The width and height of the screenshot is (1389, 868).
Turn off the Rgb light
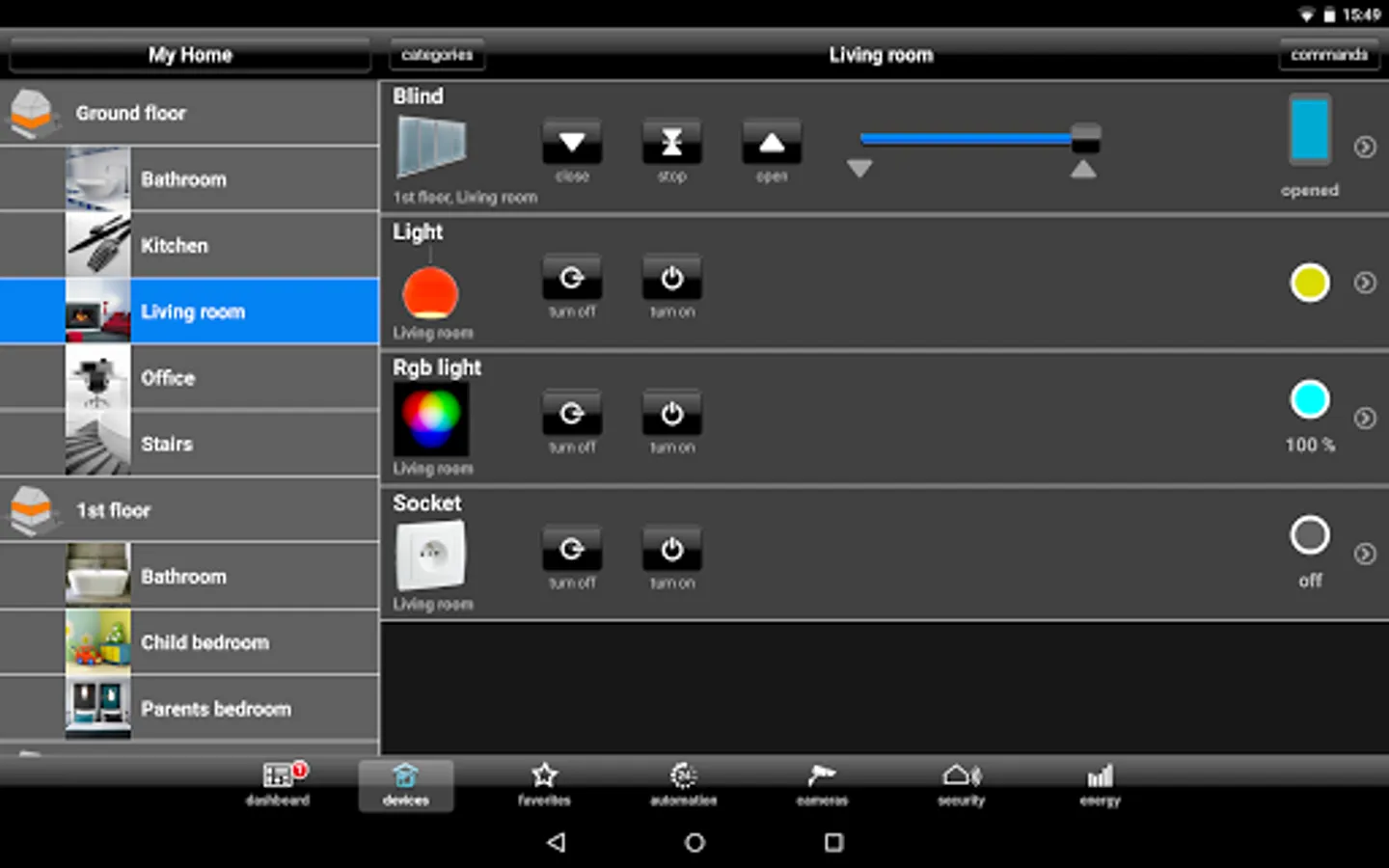click(572, 414)
